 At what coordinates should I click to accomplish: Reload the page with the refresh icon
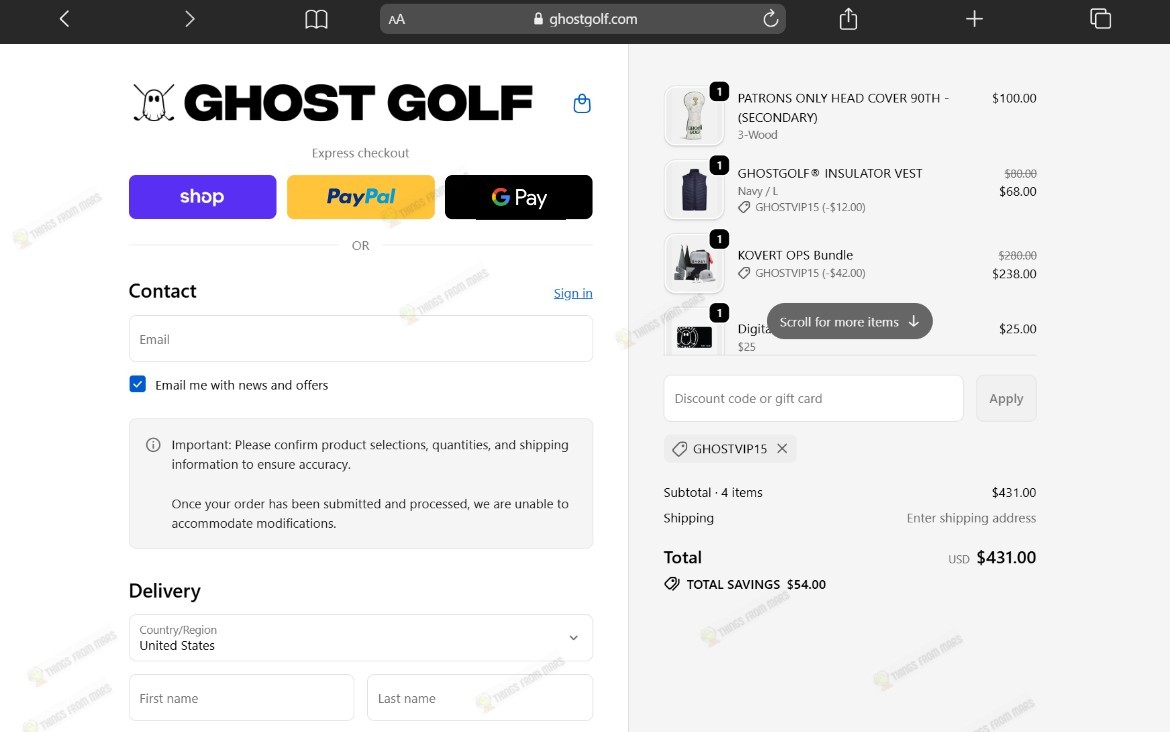coord(771,19)
